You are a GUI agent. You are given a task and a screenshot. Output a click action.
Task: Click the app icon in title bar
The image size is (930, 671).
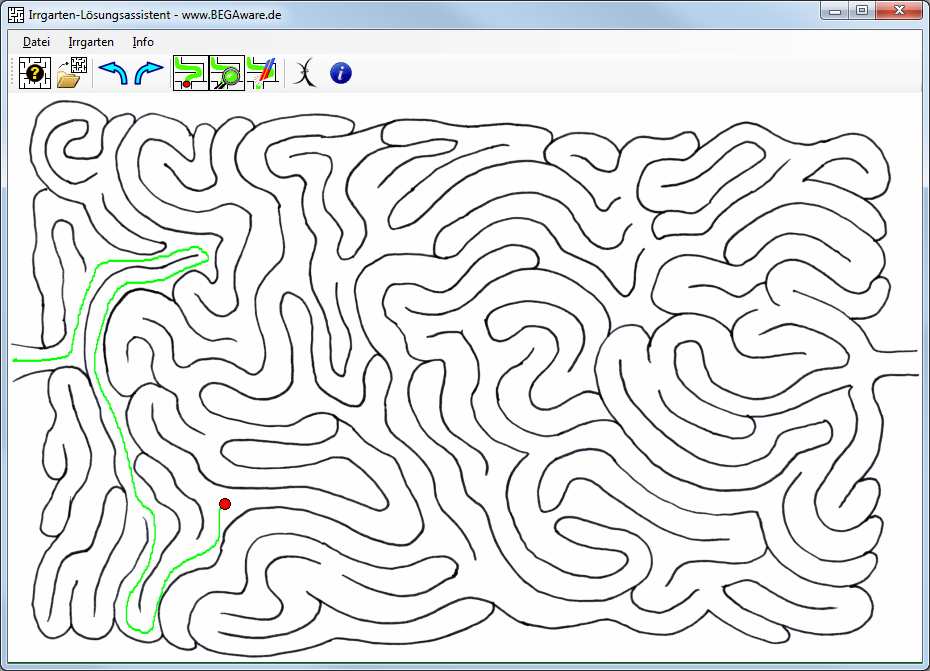click(x=16, y=14)
